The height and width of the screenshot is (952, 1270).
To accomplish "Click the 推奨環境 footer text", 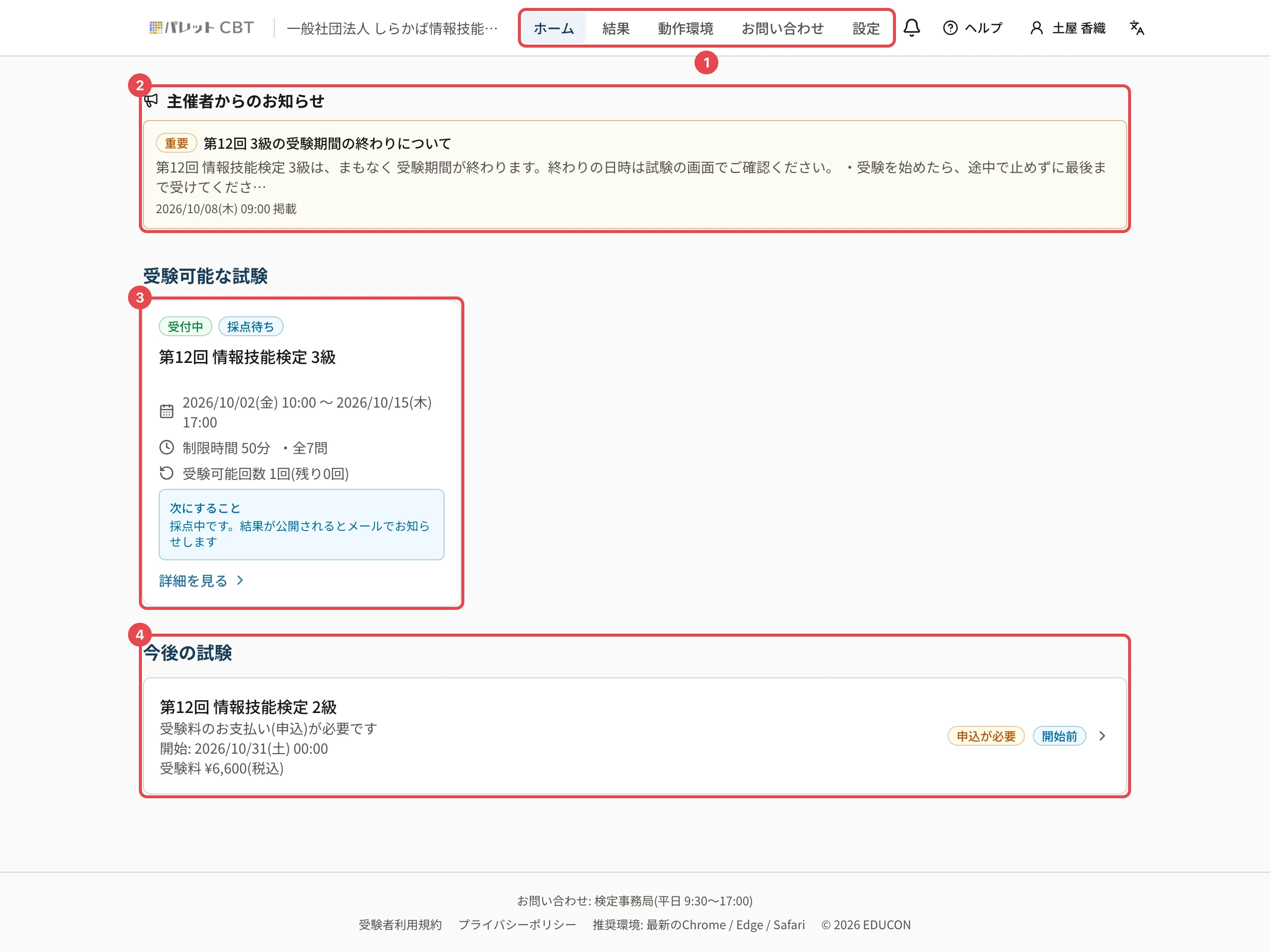I will point(698,925).
